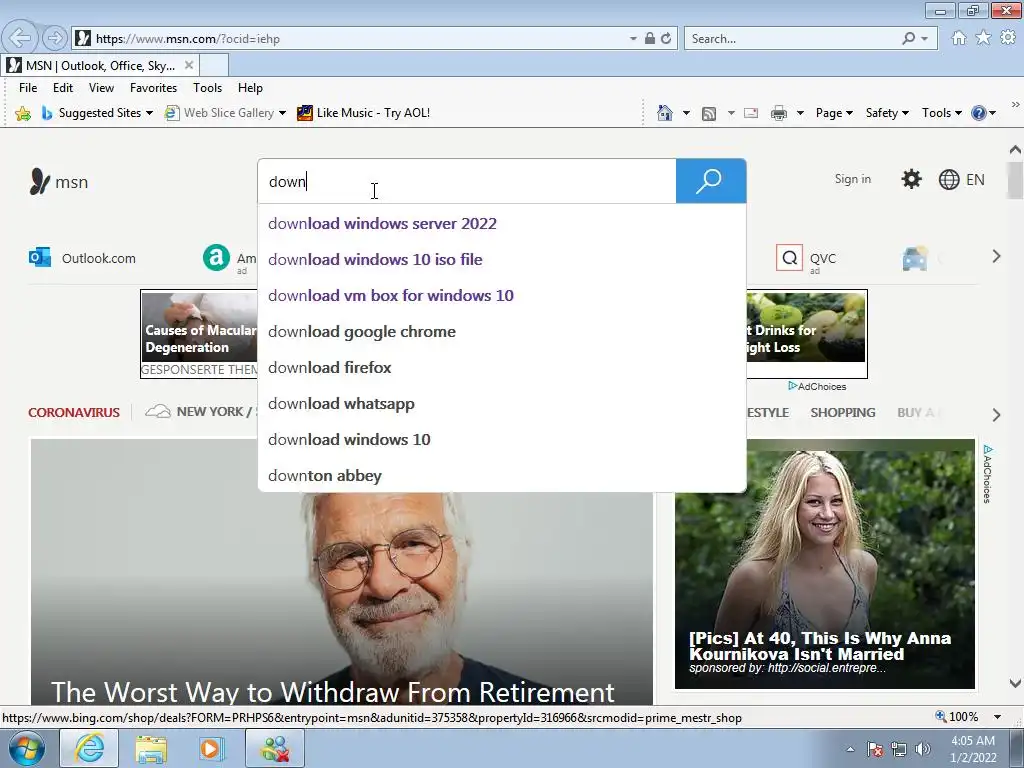
Task: Open the View menu
Action: click(101, 88)
